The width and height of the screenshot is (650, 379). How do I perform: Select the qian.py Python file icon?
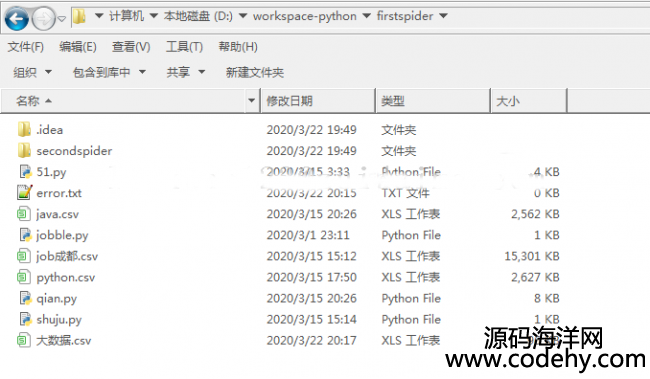pos(25,298)
